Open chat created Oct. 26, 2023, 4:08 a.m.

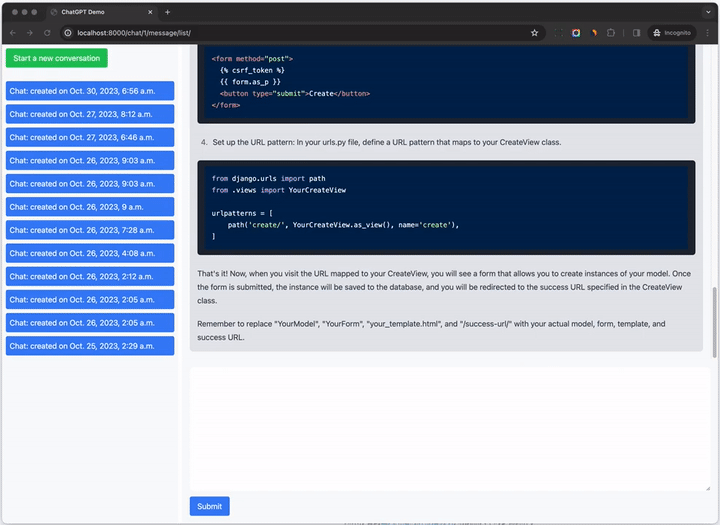click(x=90, y=253)
